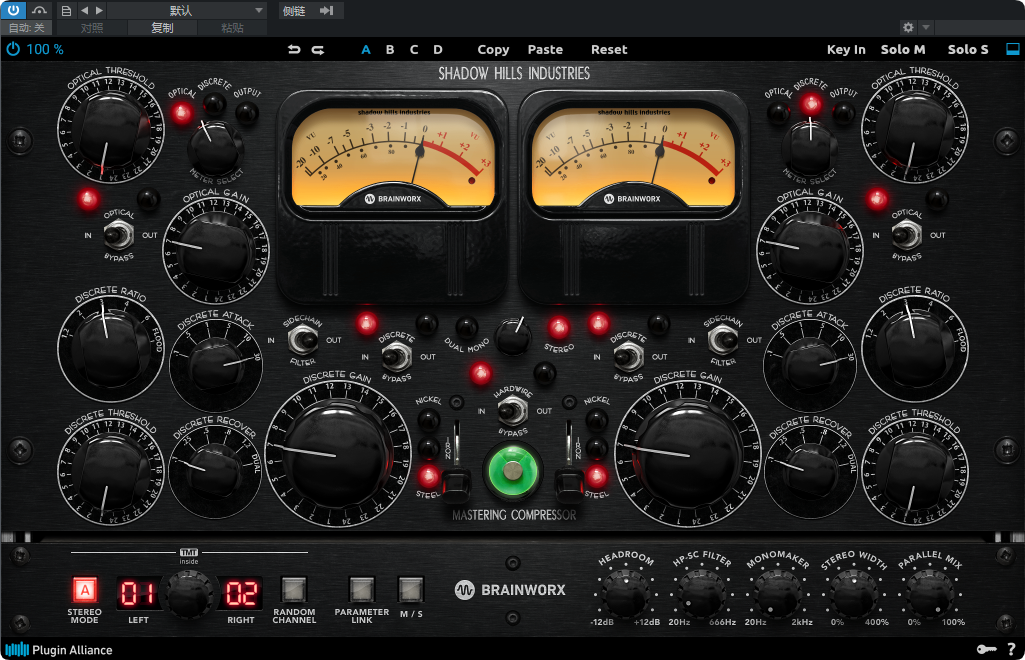The width and height of the screenshot is (1025, 660).
Task: Select preset slot D
Action: [x=438, y=50]
